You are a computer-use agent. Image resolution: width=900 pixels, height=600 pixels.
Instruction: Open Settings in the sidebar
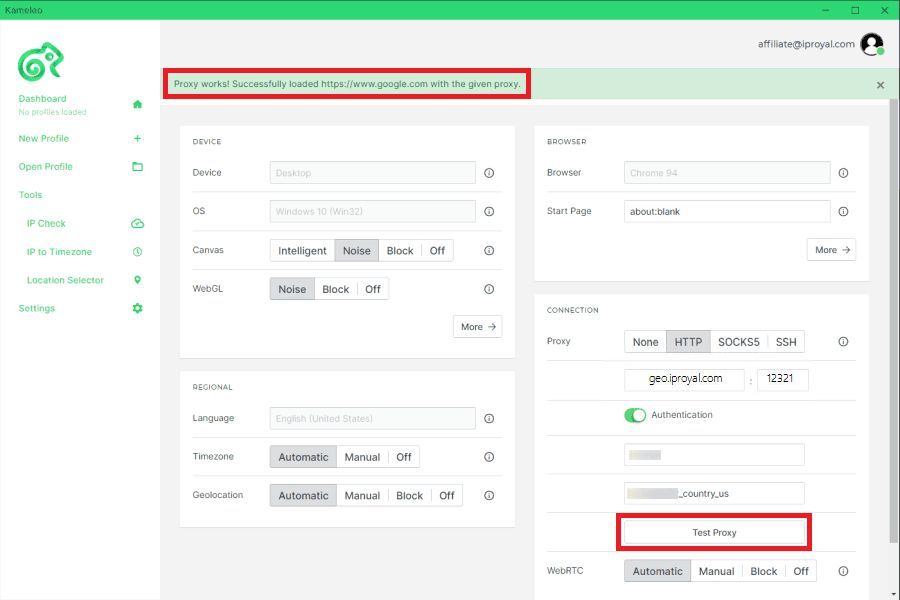pos(37,308)
